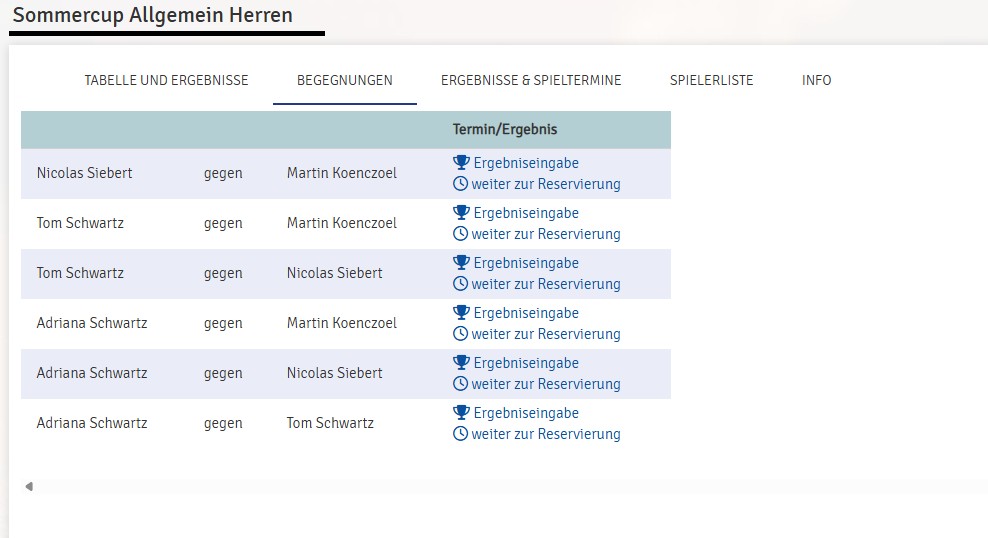Click the horizontal scrollbar left arrow

point(29,486)
